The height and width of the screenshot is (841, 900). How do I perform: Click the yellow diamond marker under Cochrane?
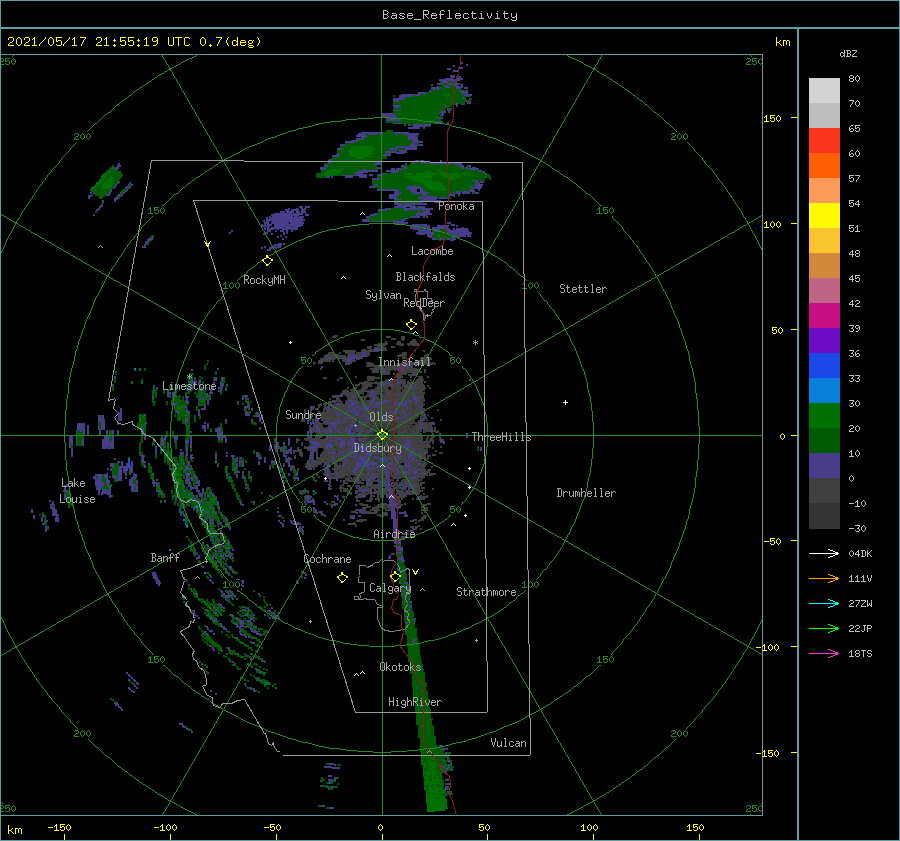point(342,578)
